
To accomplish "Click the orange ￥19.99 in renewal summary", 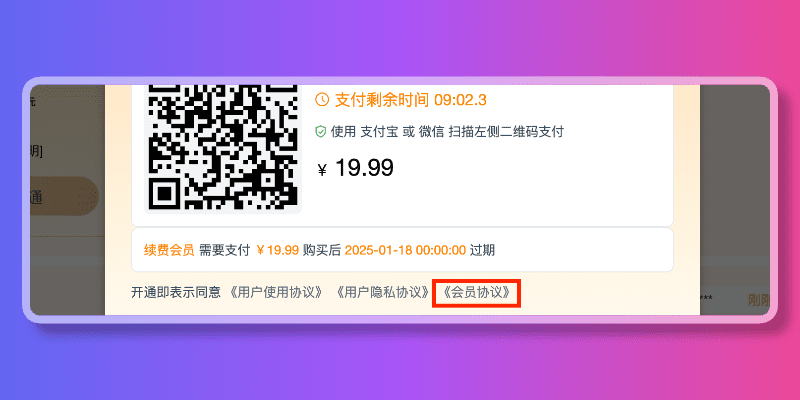I will tap(277, 250).
